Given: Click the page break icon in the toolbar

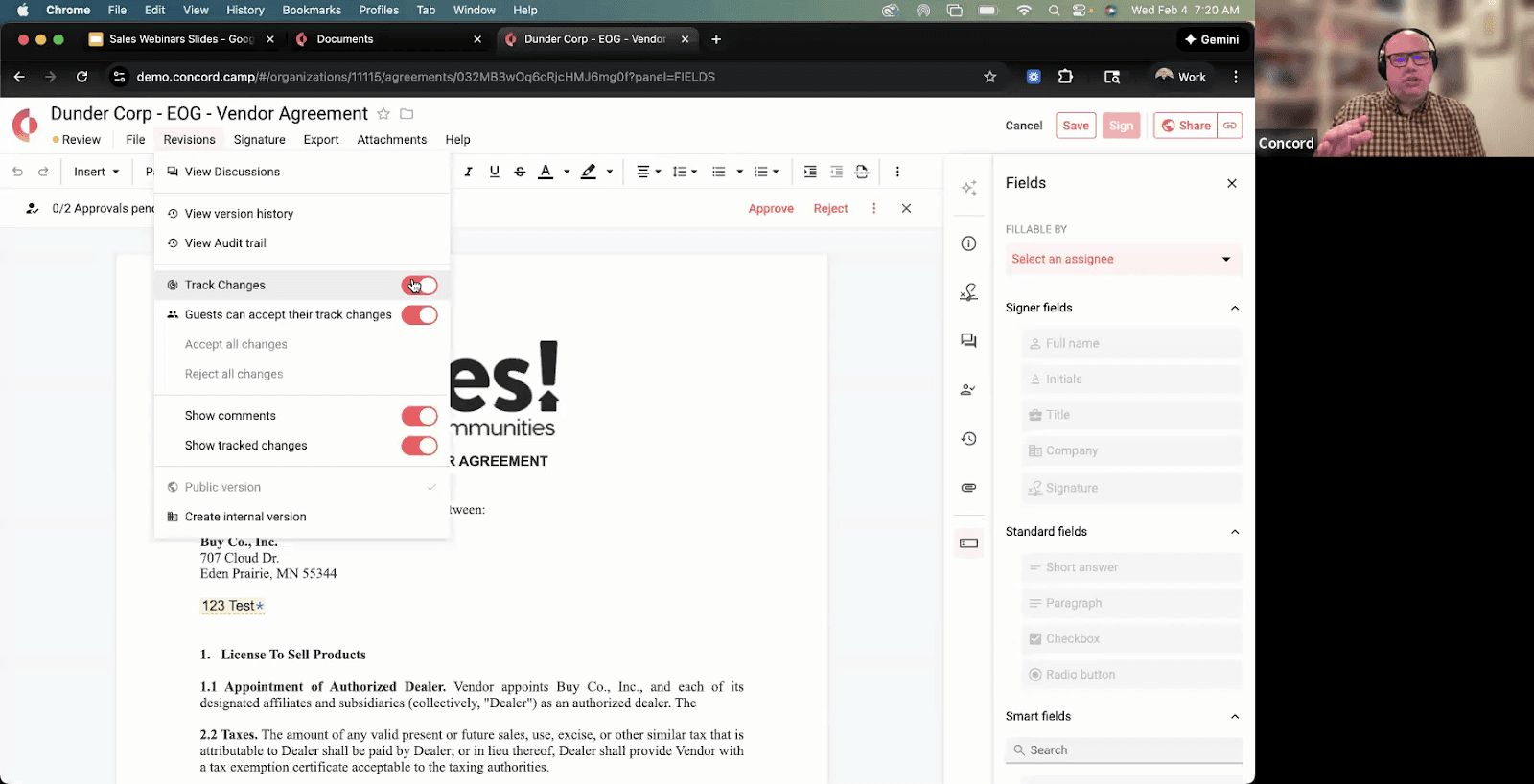Looking at the screenshot, I should click(862, 172).
